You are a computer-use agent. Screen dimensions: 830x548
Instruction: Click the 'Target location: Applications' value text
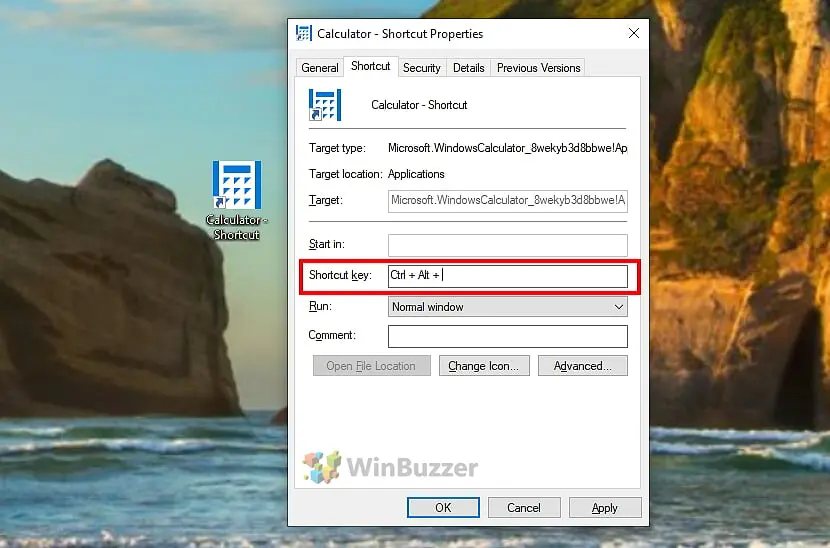click(x=416, y=174)
